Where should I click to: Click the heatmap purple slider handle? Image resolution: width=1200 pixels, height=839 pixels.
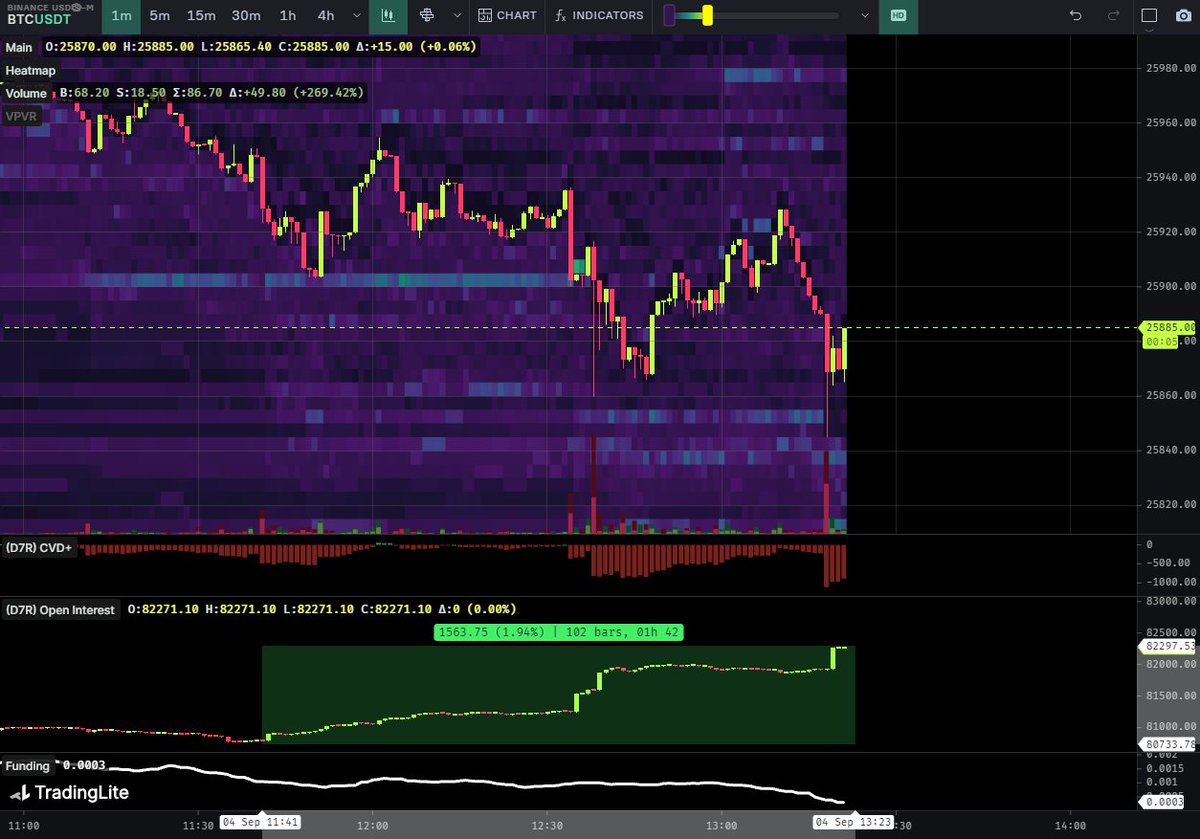(x=669, y=16)
